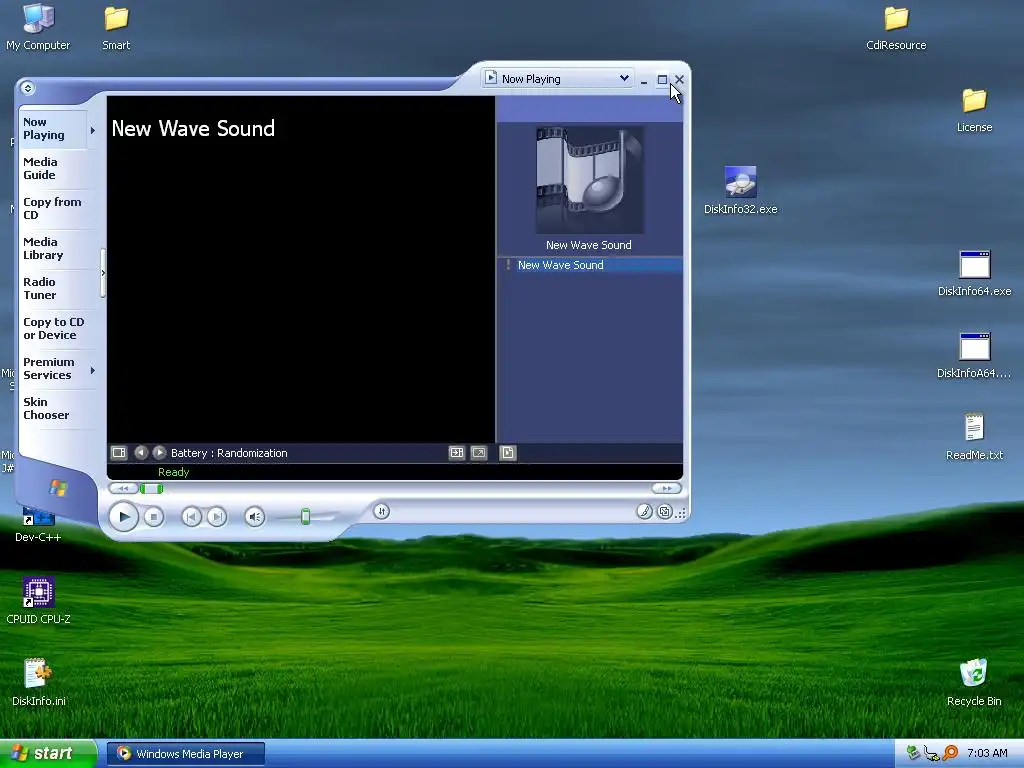Select the ReadMe.txt file icon
1024x768 pixels.
pos(974,436)
